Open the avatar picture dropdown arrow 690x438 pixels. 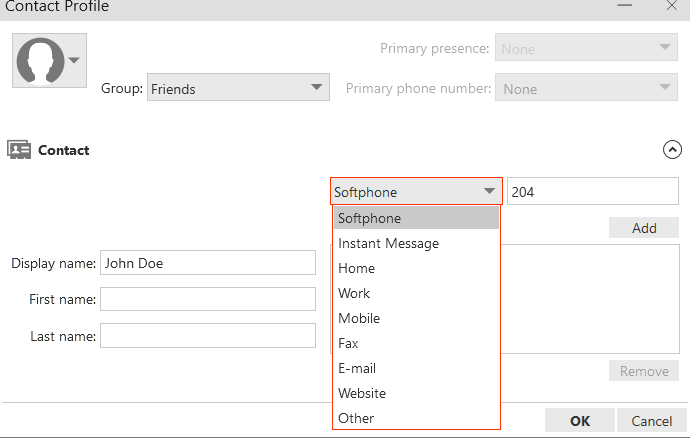(x=74, y=60)
